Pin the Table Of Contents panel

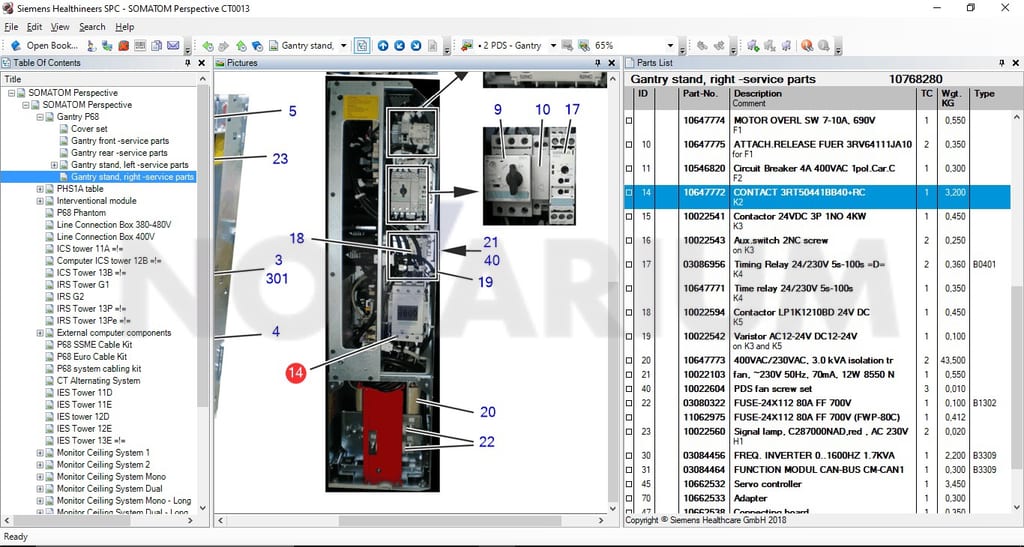187,63
